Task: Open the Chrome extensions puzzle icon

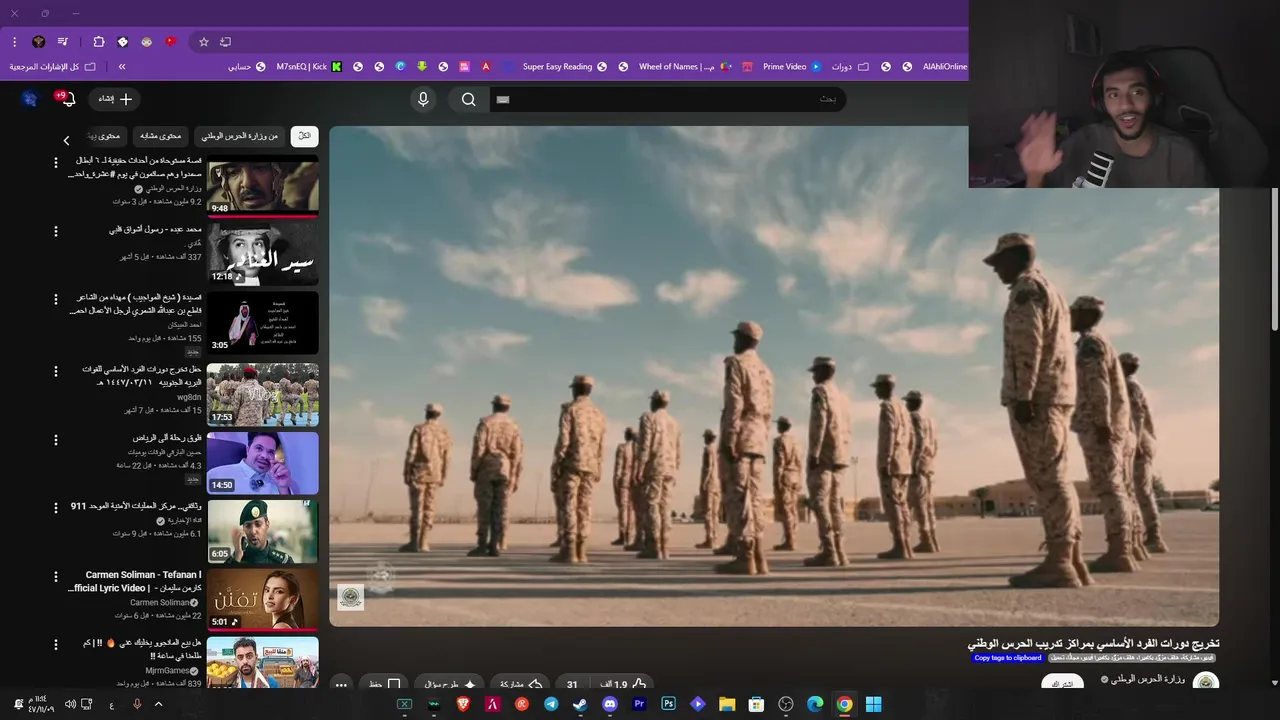Action: [98, 42]
